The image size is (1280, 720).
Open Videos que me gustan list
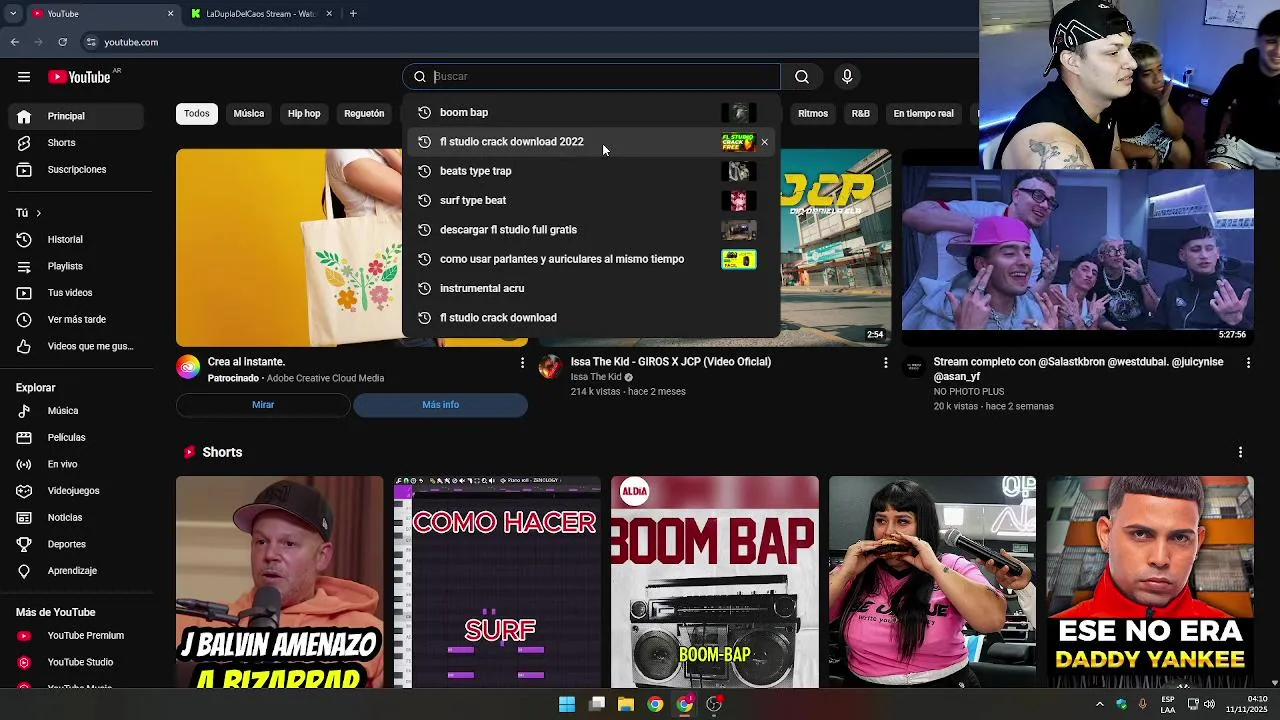click(76, 347)
